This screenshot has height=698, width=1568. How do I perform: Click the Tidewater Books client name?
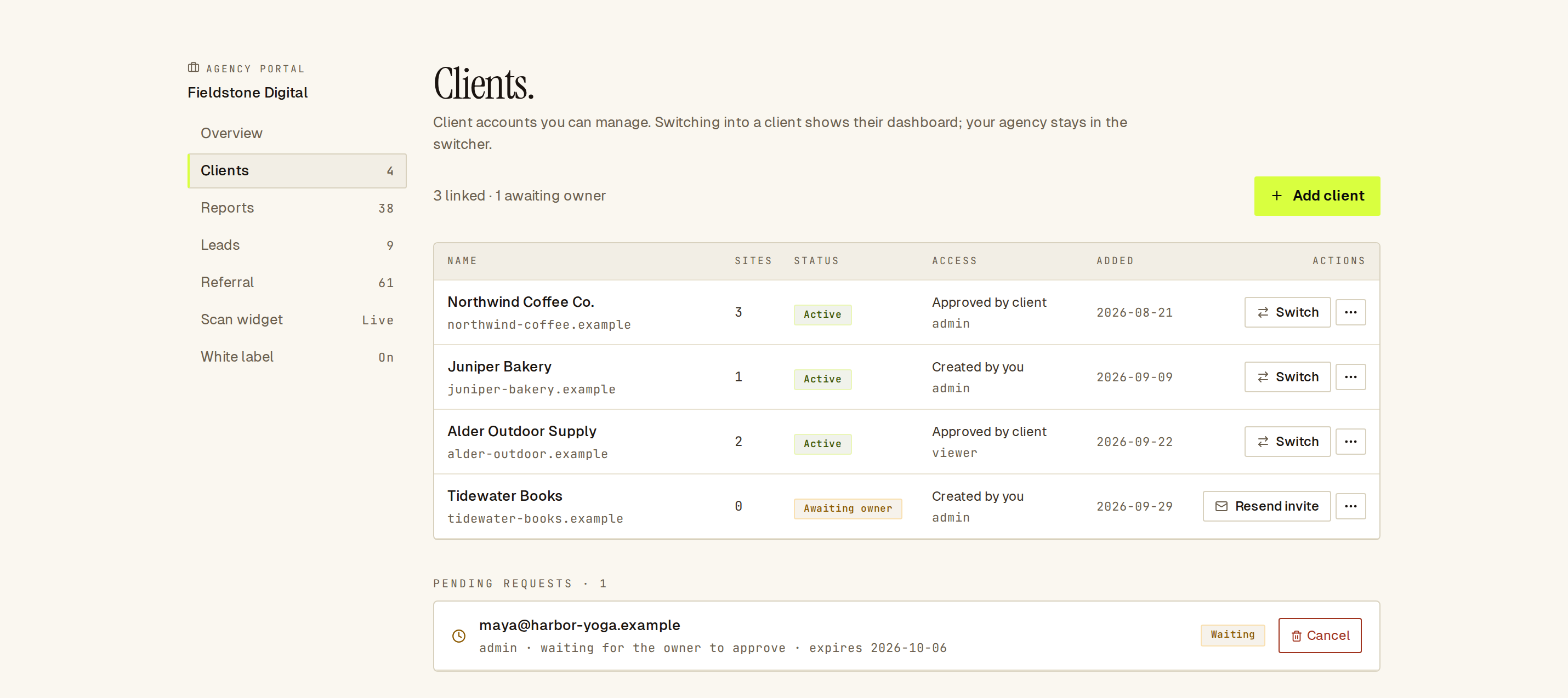click(x=504, y=496)
